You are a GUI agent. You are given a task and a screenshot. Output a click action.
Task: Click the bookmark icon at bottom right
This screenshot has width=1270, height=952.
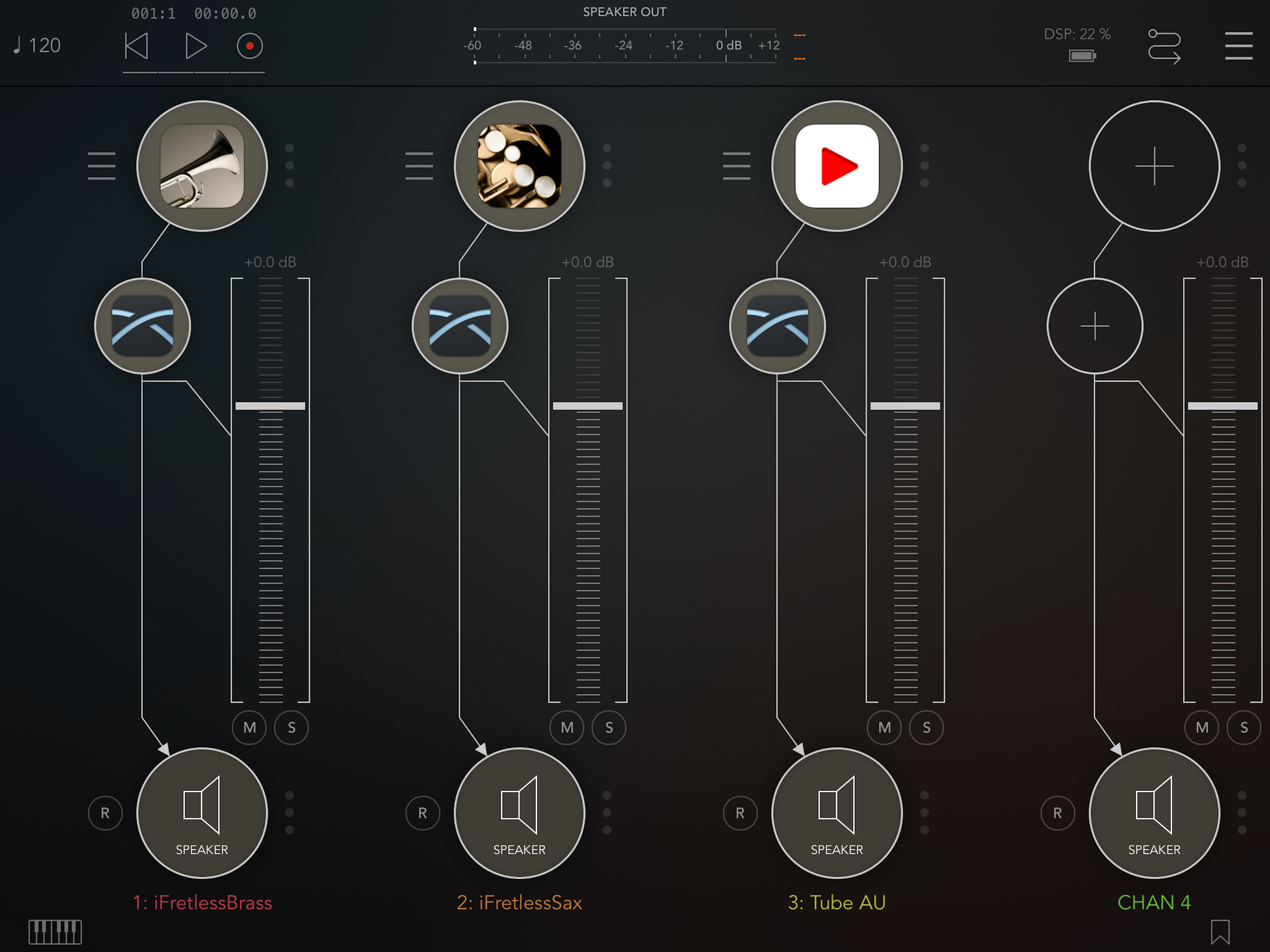[x=1220, y=932]
